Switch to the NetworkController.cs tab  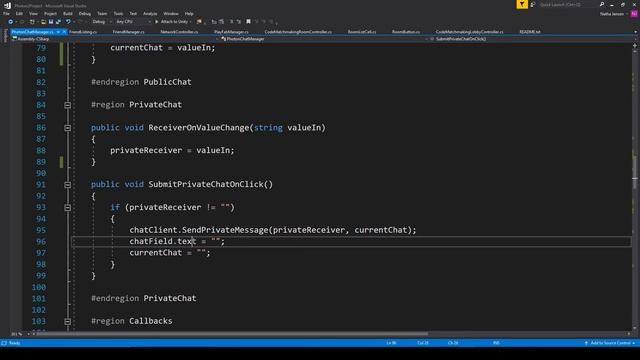point(179,32)
